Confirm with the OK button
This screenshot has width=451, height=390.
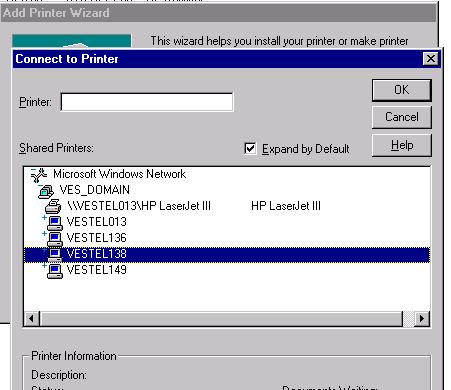(x=402, y=90)
